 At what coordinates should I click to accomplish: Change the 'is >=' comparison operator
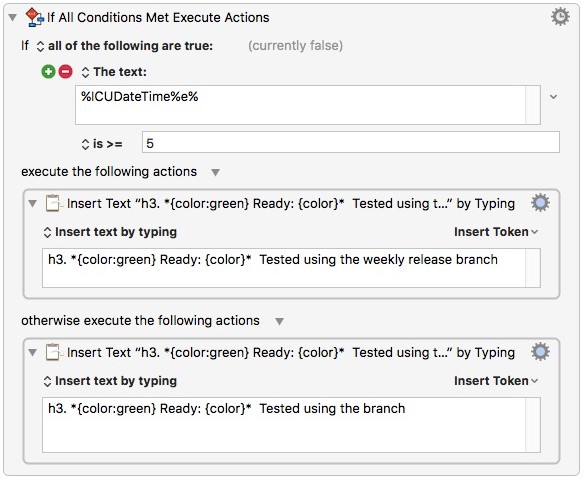tap(102, 144)
